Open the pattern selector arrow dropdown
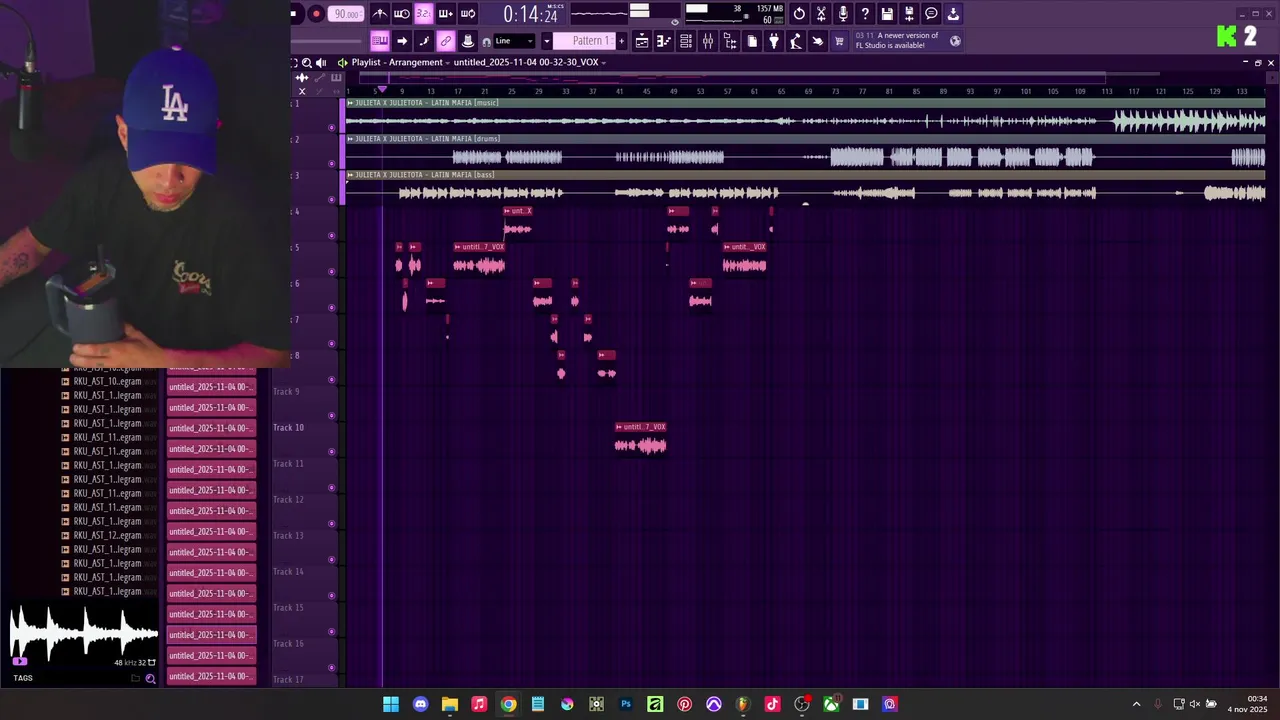 pos(546,41)
